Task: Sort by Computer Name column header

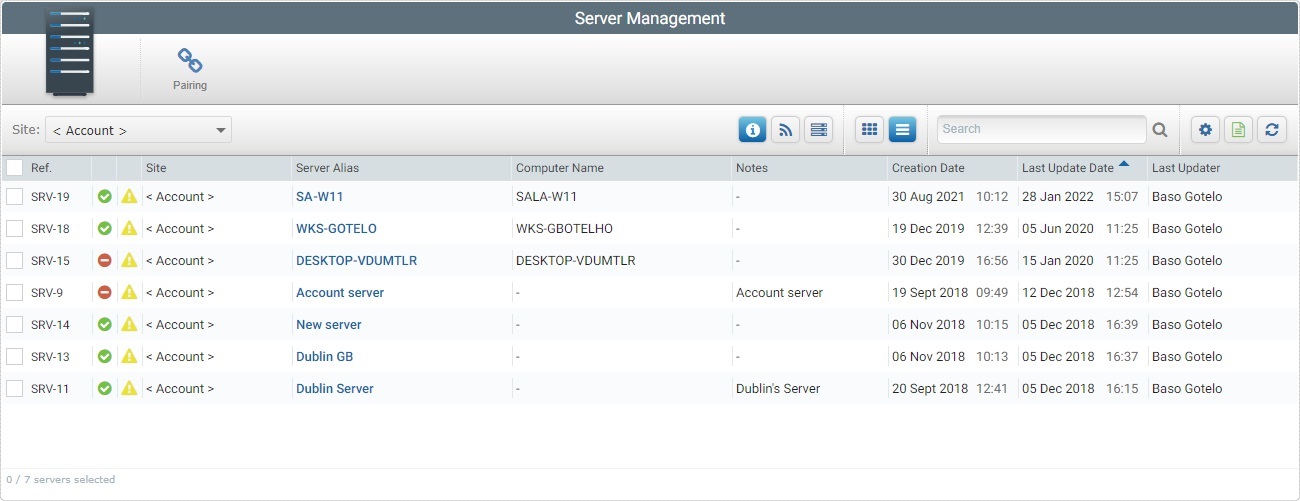Action: click(x=560, y=168)
